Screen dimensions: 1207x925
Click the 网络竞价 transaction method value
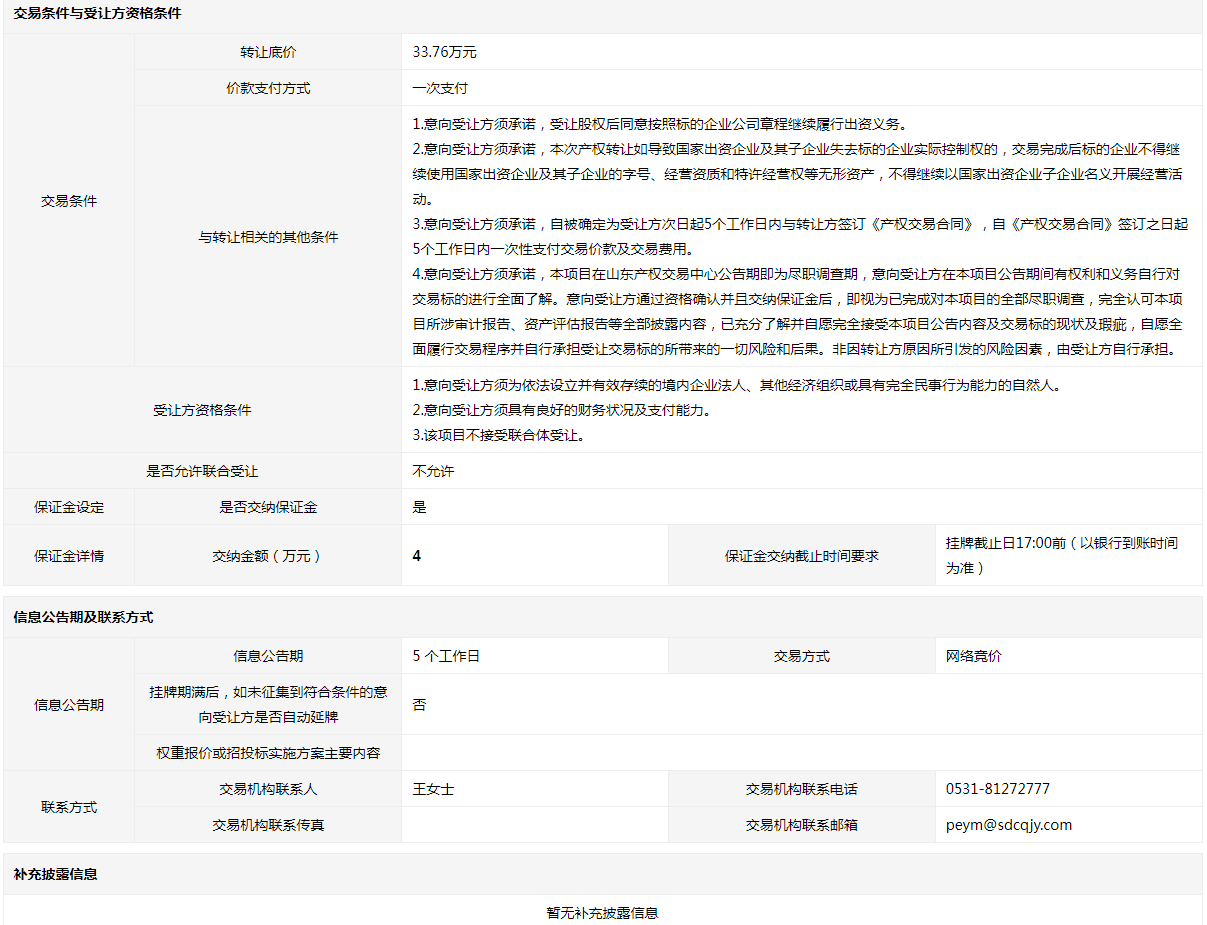[973, 656]
